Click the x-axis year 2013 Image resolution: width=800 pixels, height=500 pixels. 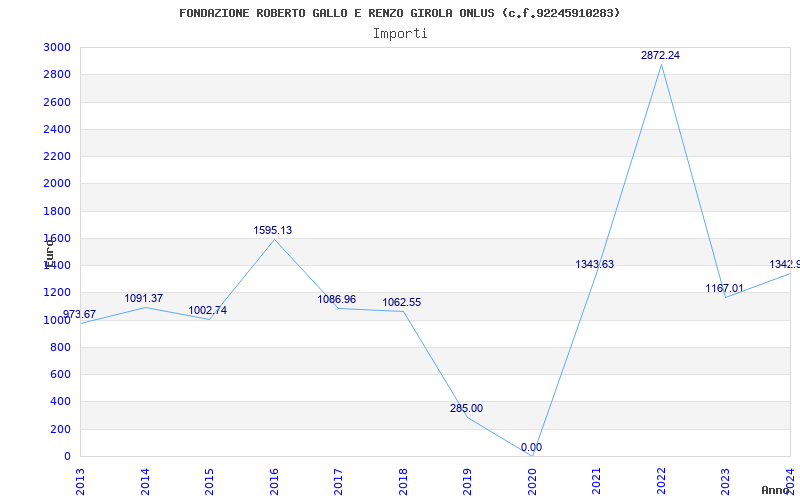click(x=80, y=481)
